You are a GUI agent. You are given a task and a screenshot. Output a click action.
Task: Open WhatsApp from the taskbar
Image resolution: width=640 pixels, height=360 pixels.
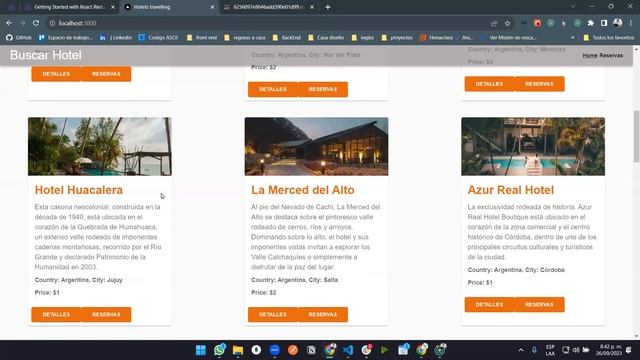click(220, 350)
